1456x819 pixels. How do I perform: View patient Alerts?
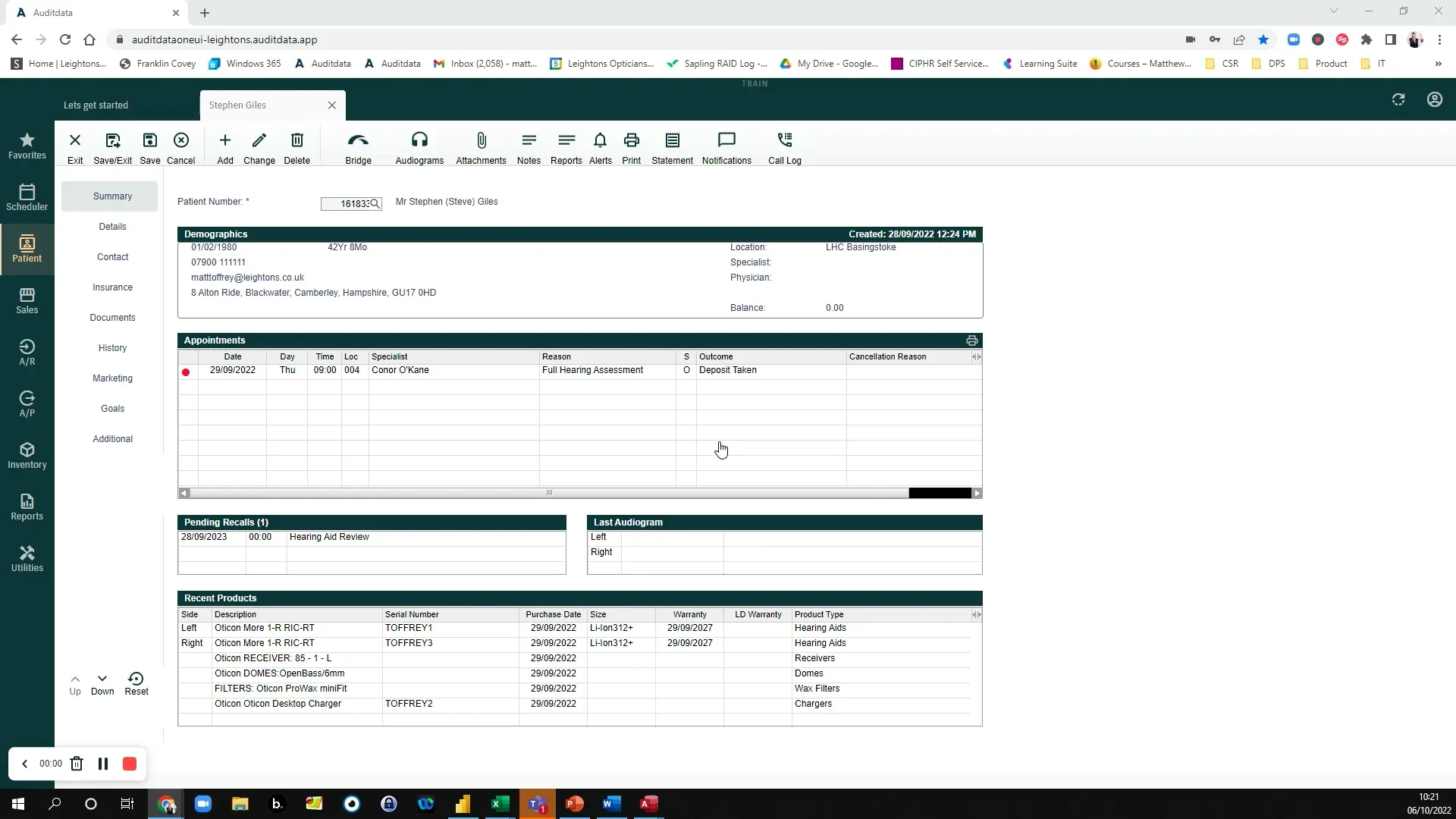coord(600,147)
